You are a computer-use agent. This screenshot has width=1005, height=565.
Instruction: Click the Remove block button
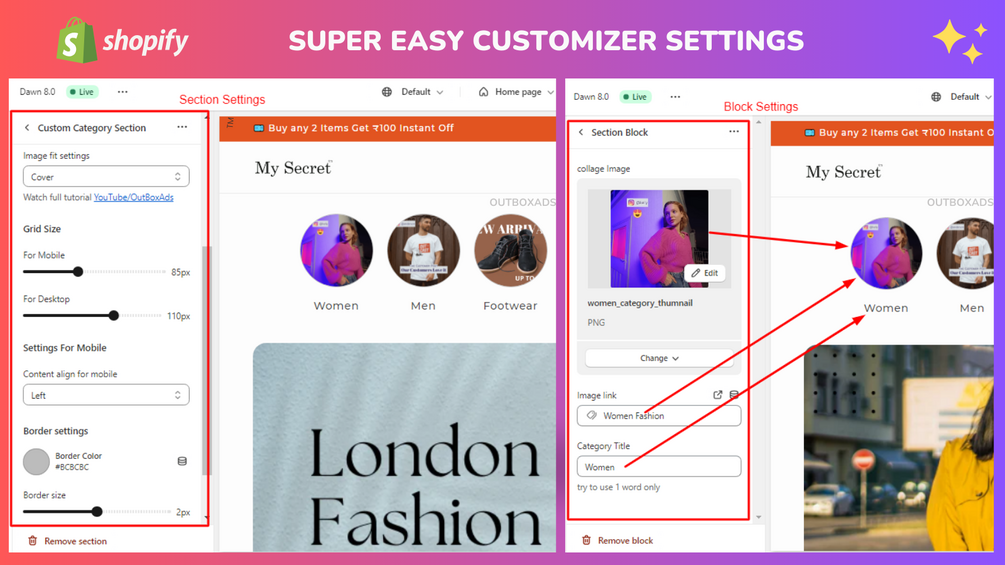[x=618, y=541]
